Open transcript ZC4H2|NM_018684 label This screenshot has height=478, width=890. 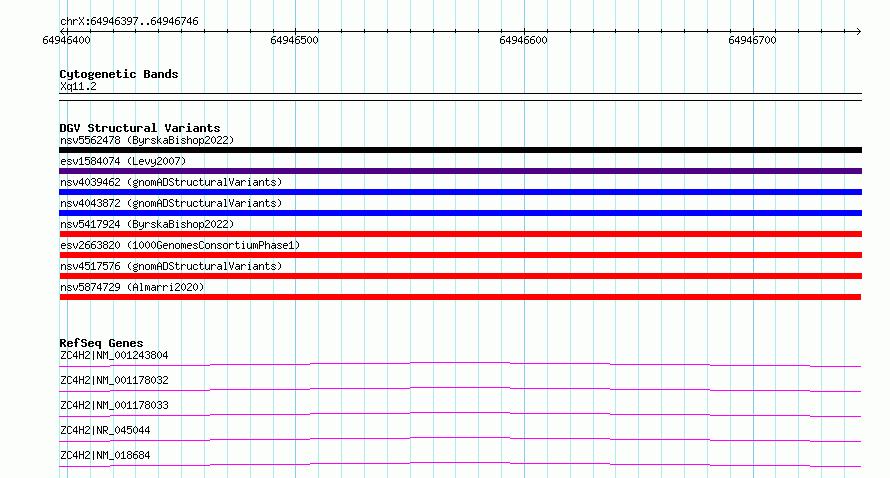[105, 455]
